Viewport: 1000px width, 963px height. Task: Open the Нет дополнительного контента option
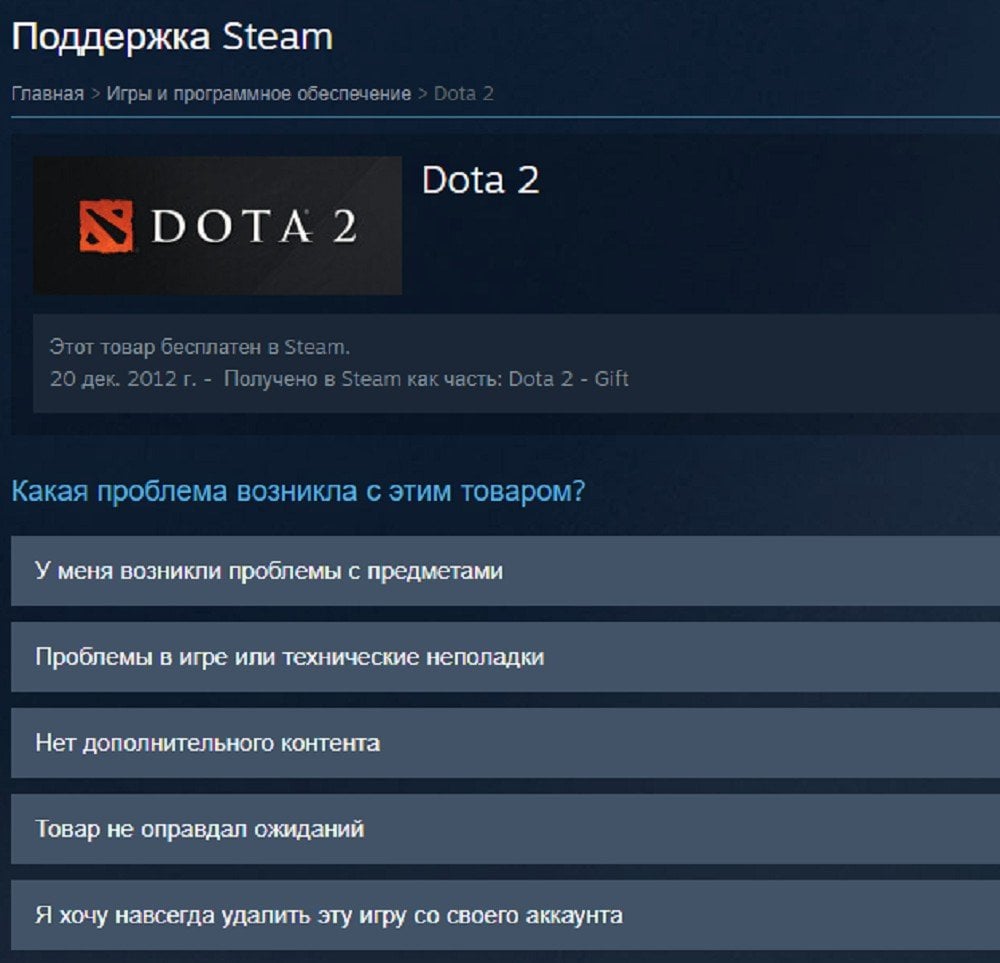[505, 743]
